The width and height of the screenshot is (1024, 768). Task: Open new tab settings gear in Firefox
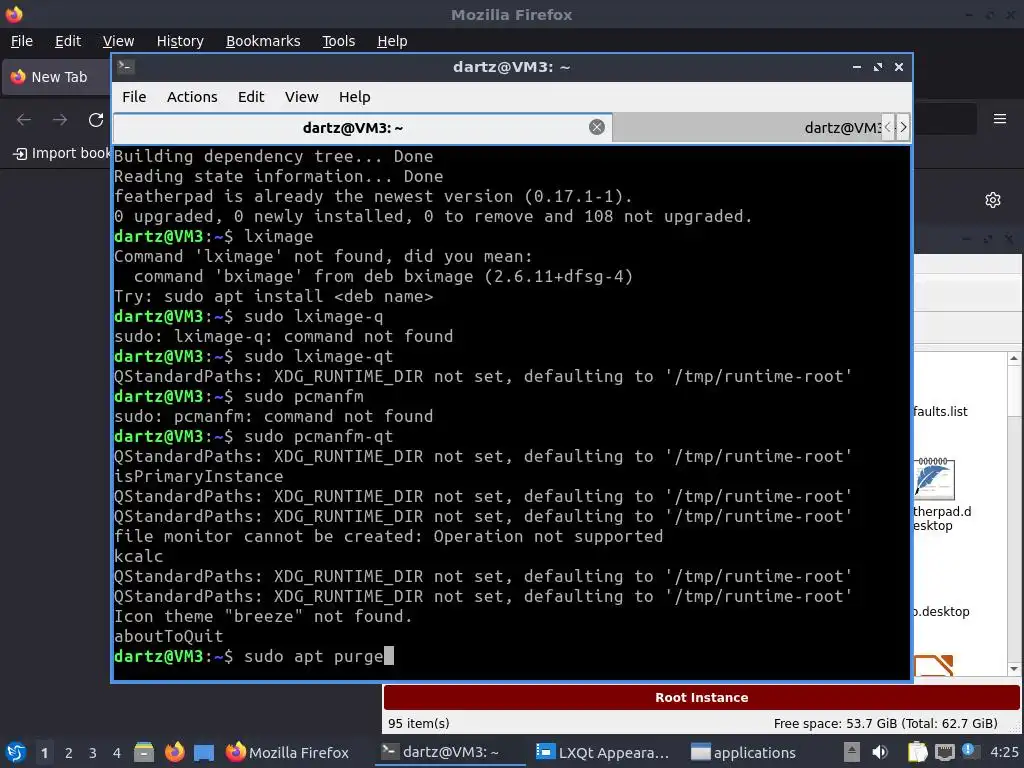tap(993, 200)
